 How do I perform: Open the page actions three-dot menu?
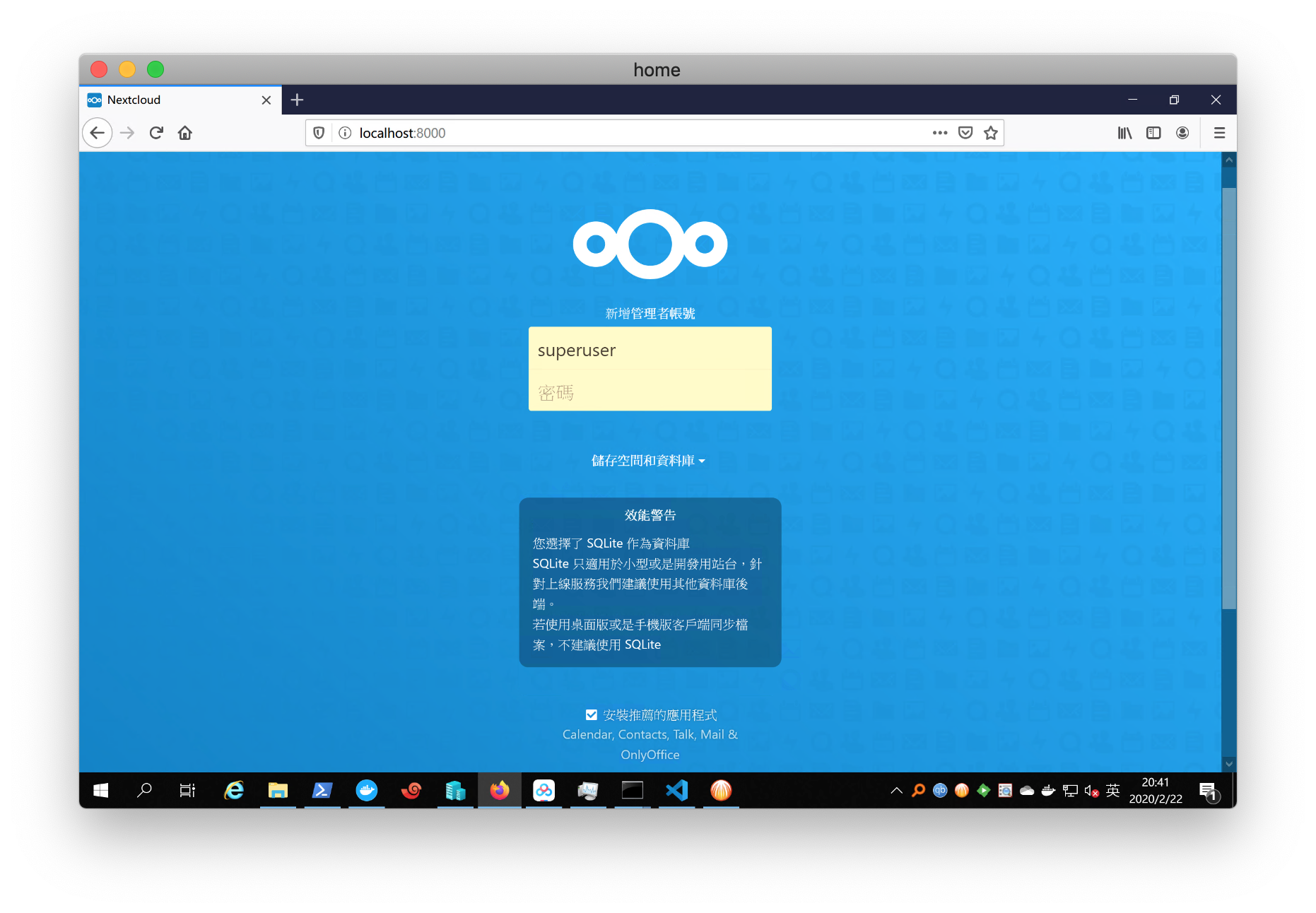939,133
